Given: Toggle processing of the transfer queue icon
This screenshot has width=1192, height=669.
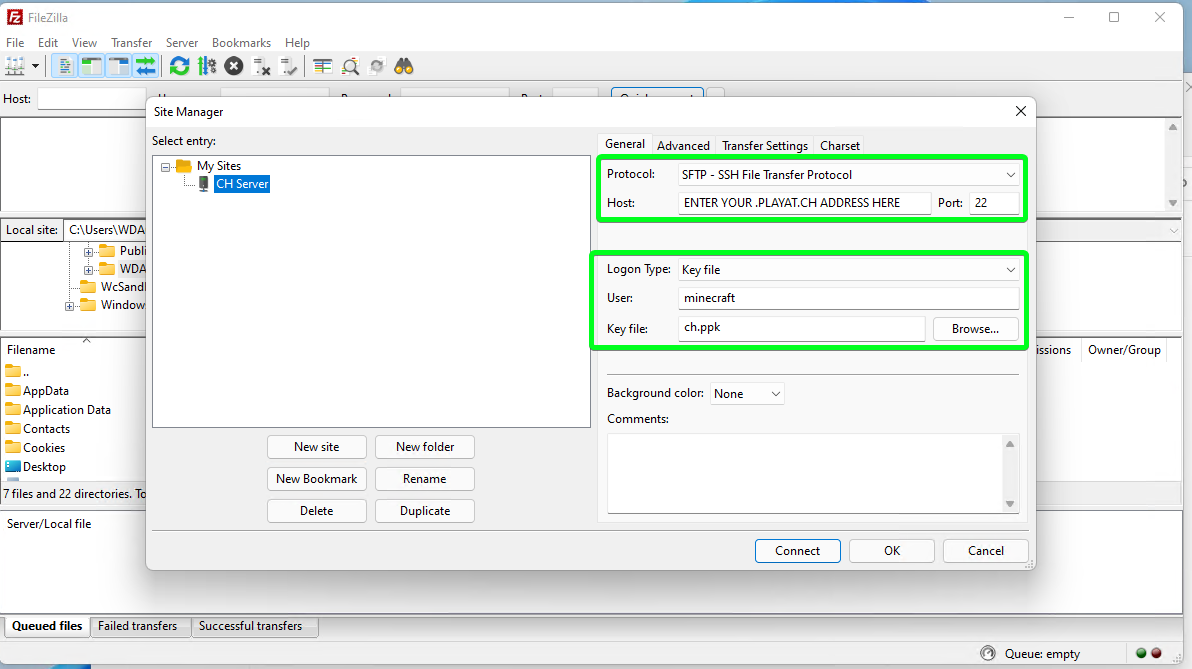Looking at the screenshot, I should click(x=207, y=67).
